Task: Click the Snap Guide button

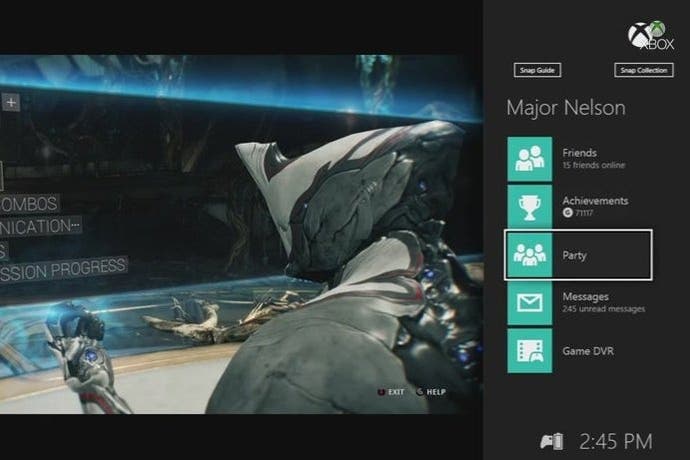Action: pyautogui.click(x=537, y=70)
